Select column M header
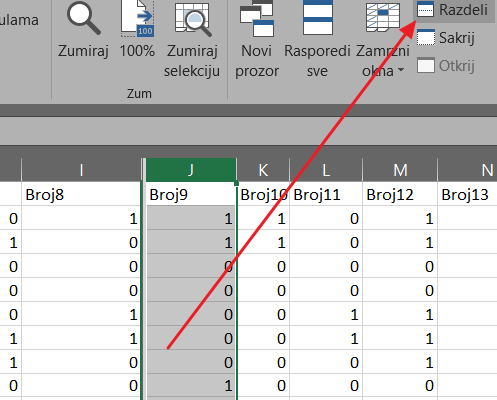The image size is (497, 400). pos(400,170)
